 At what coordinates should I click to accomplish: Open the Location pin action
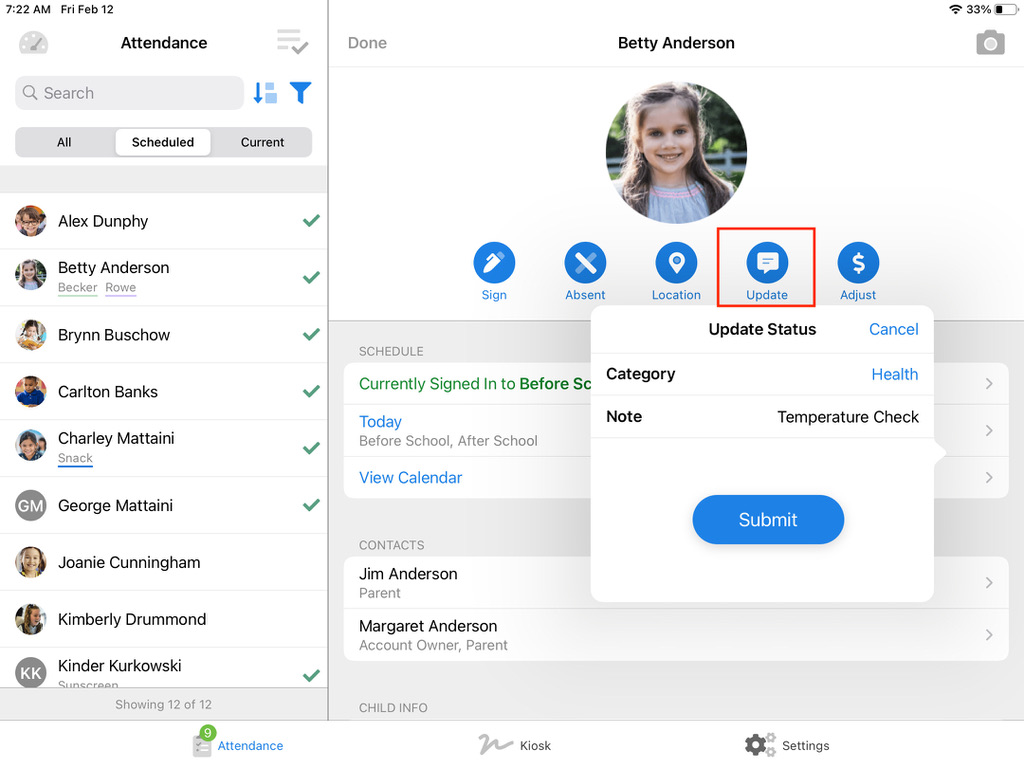[x=676, y=263]
